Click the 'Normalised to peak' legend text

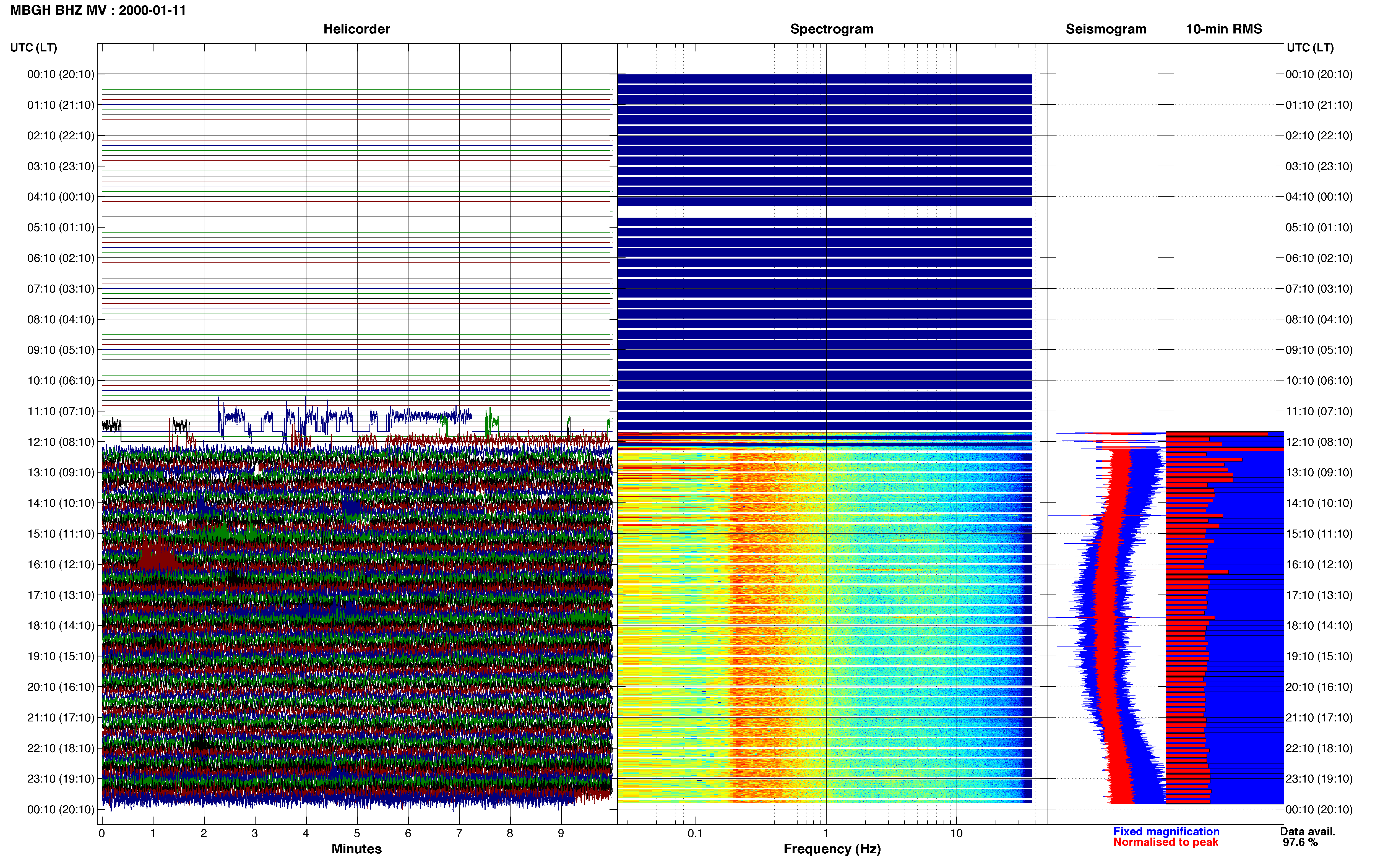tap(1165, 842)
